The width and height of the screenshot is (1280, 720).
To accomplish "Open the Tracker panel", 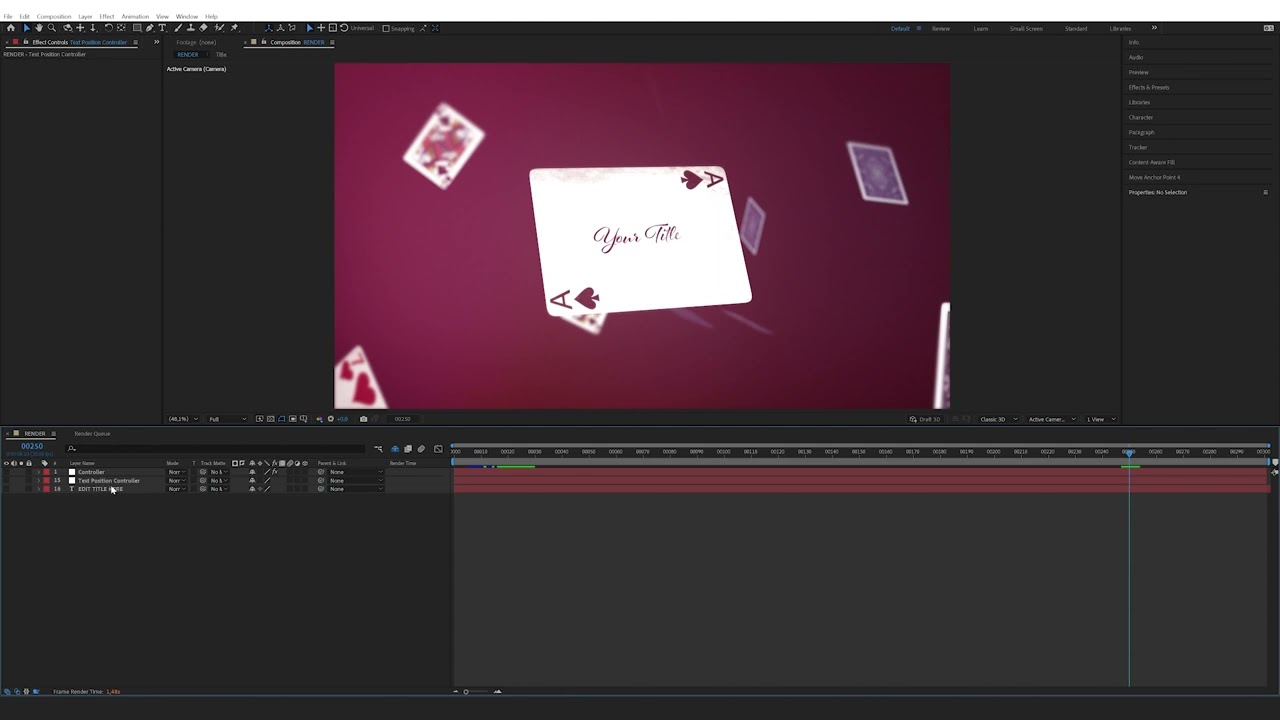I will [1138, 147].
